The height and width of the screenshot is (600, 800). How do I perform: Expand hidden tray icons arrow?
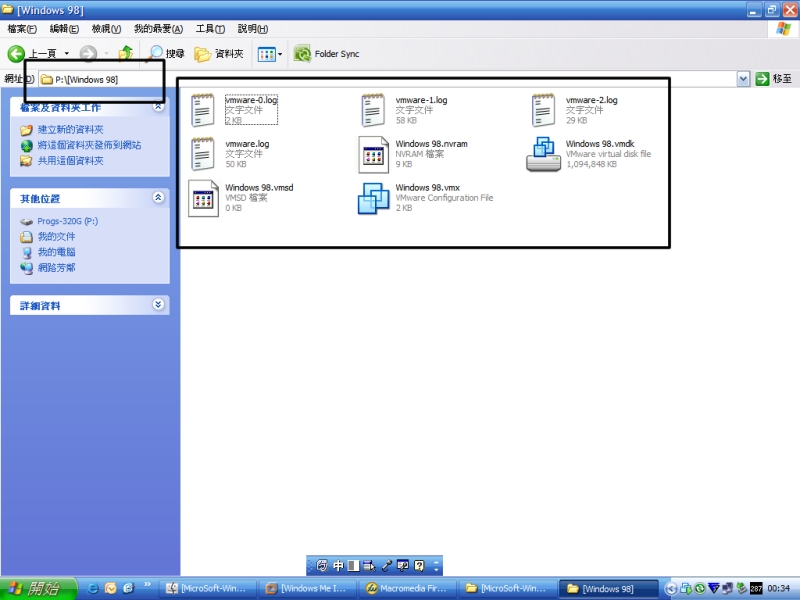[671, 589]
